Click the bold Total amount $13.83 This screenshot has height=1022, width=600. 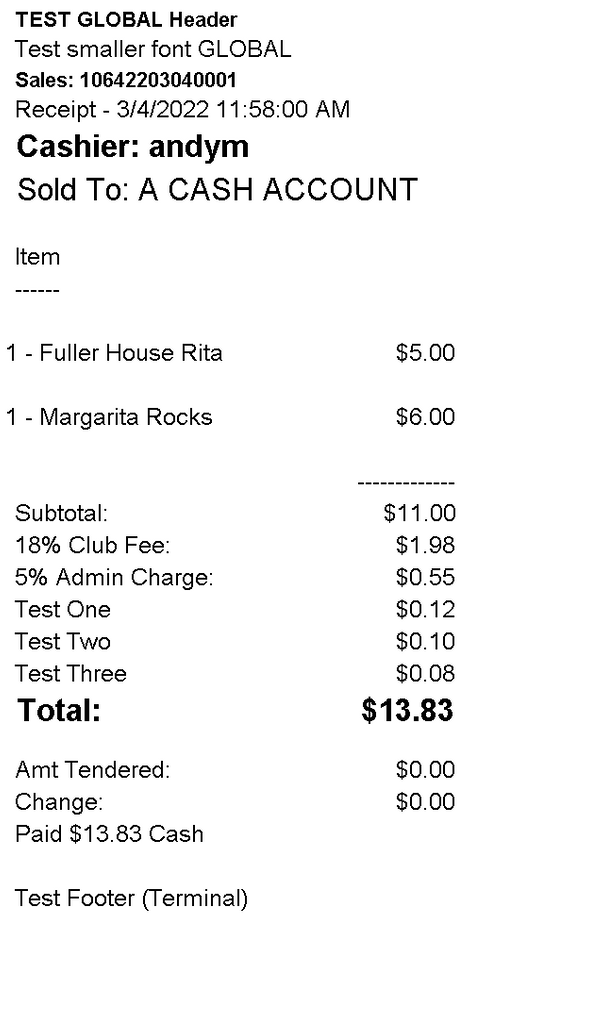click(407, 711)
